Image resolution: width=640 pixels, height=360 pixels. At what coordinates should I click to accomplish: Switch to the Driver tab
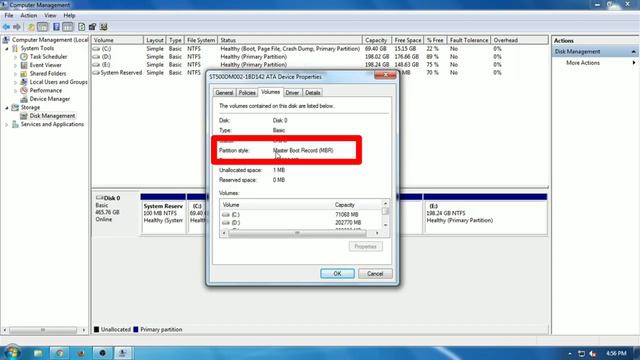292,93
